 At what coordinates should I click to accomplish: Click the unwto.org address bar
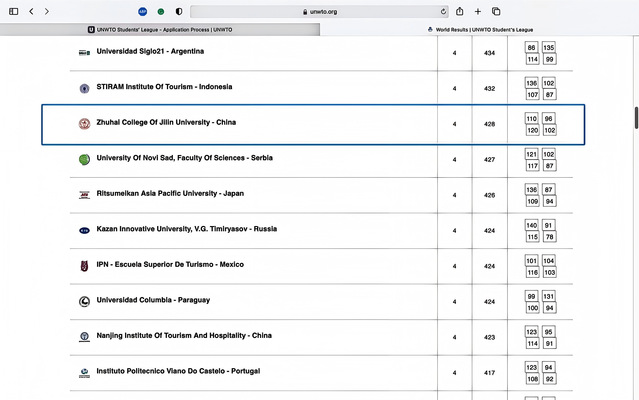point(318,11)
